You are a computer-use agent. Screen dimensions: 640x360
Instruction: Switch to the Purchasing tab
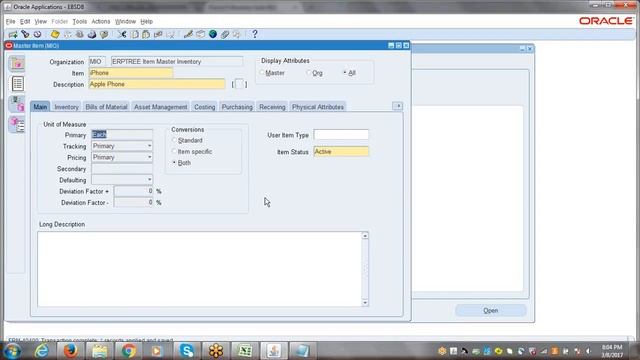point(237,107)
